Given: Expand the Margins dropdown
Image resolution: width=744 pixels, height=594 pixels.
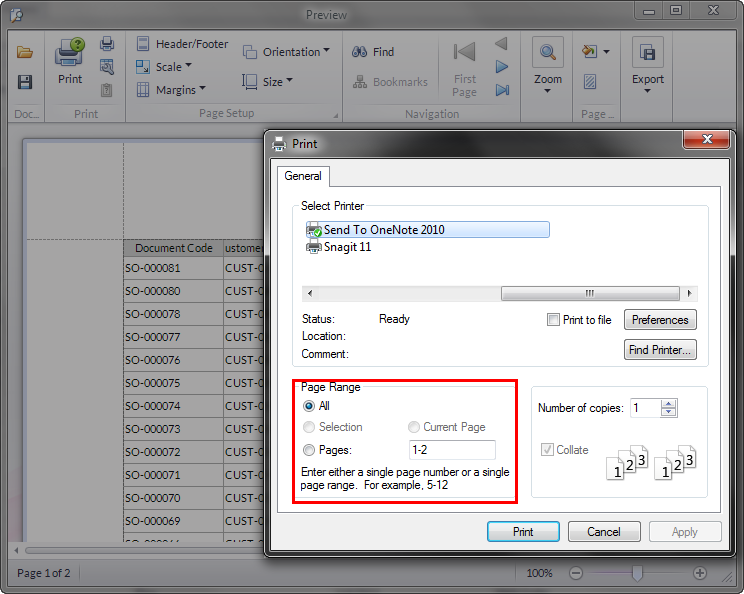Looking at the screenshot, I should pos(180,90).
